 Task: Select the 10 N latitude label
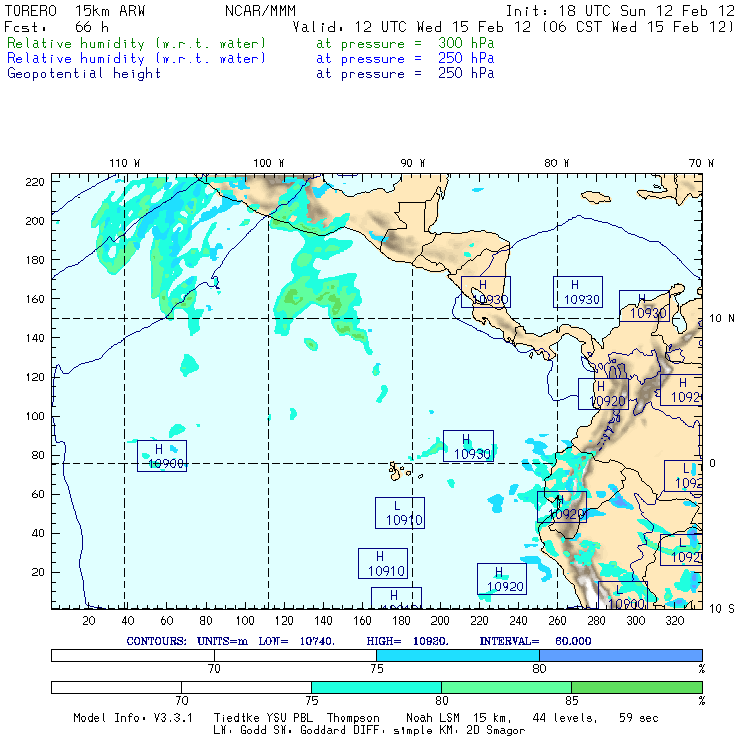point(720,318)
